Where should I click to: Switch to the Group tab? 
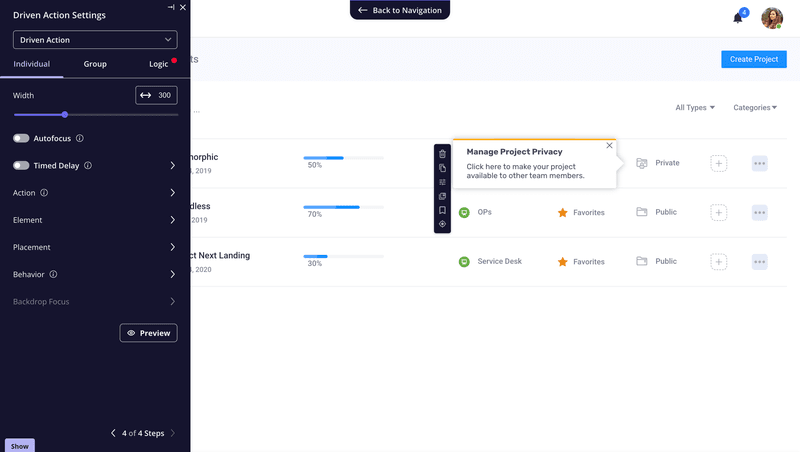[x=95, y=64]
